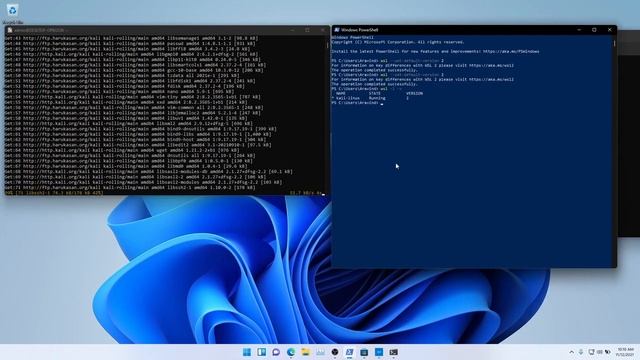640x360 pixels.
Task: Click the 'gcc-10-base' package line in terminal
Action: [134, 70]
